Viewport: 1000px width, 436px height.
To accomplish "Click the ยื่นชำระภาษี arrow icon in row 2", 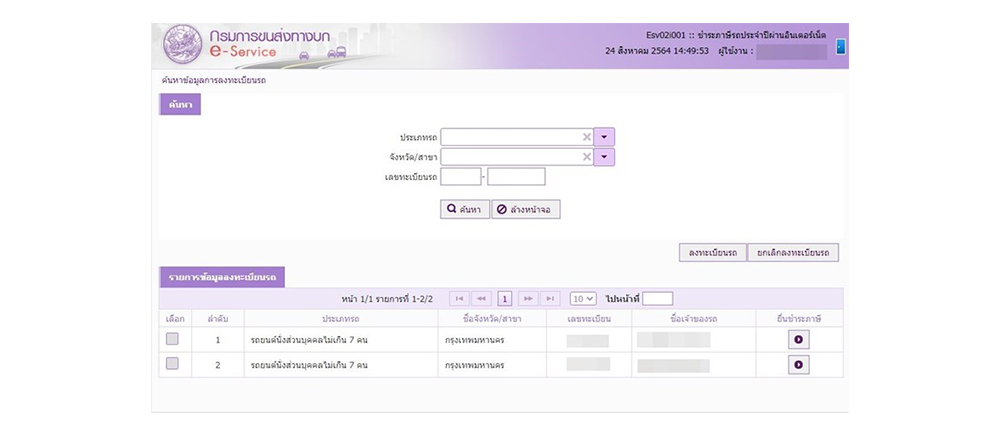I will coord(798,365).
